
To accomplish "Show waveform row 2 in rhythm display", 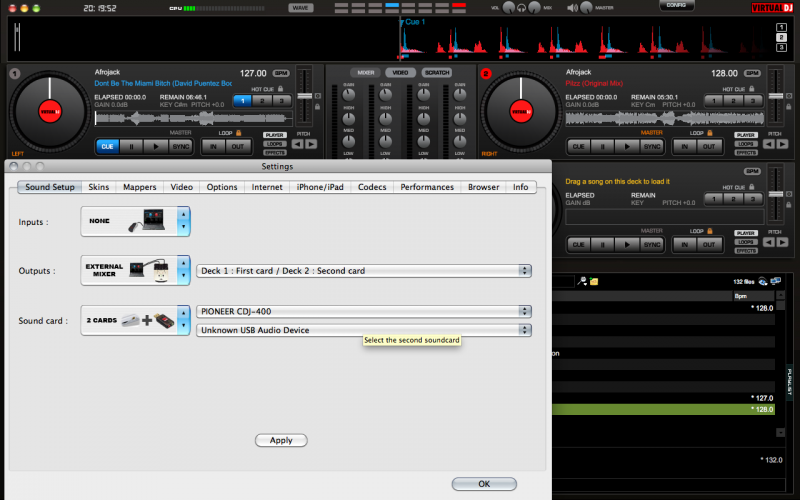I will click(781, 37).
